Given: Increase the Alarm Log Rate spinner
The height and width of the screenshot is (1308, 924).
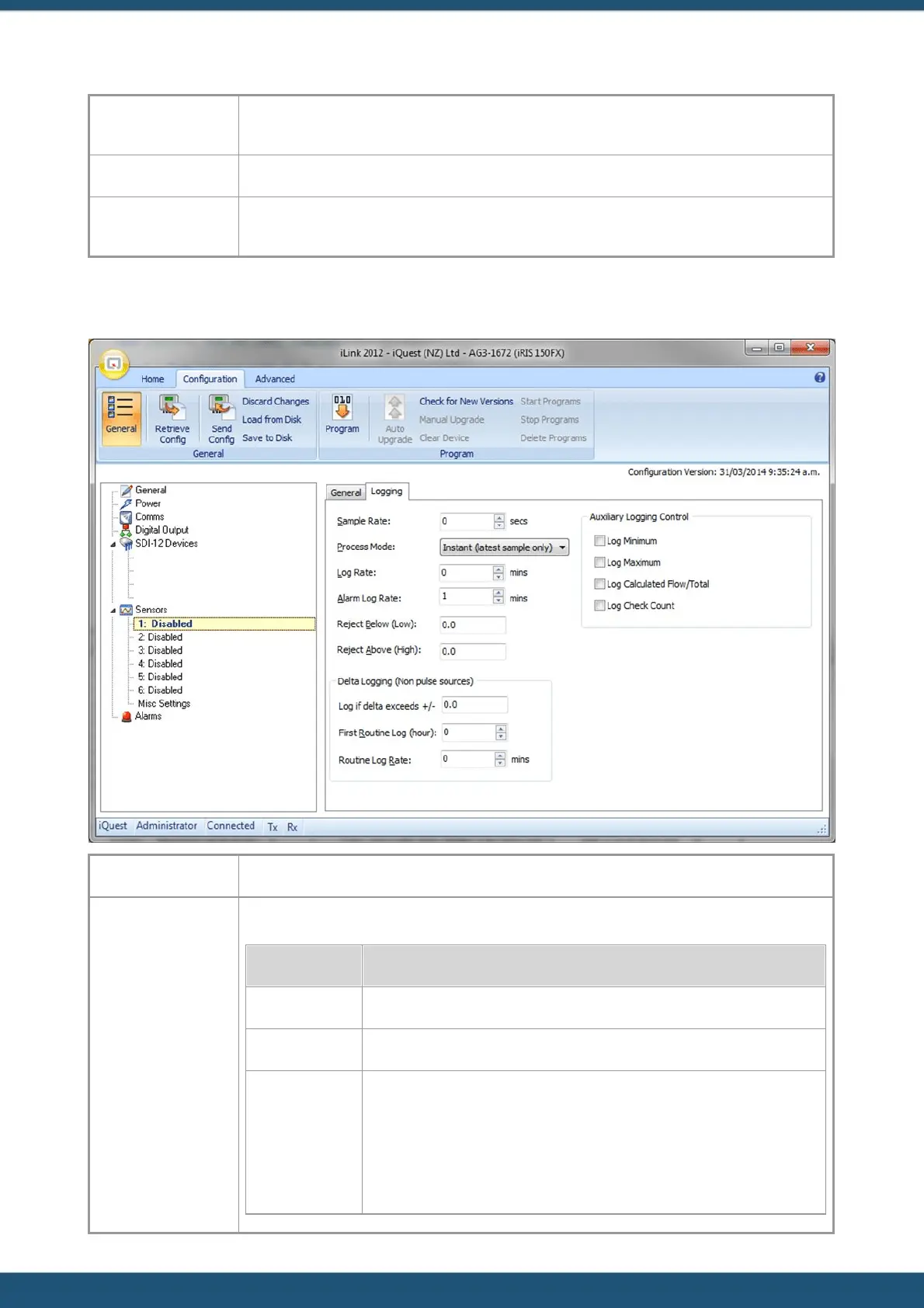Looking at the screenshot, I should (x=498, y=593).
